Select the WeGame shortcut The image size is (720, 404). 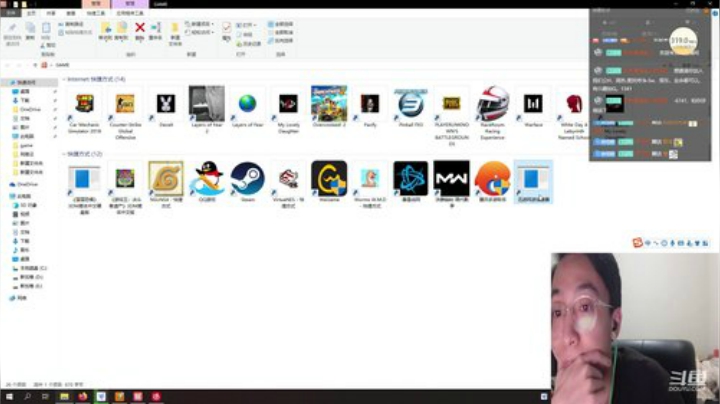click(x=329, y=182)
